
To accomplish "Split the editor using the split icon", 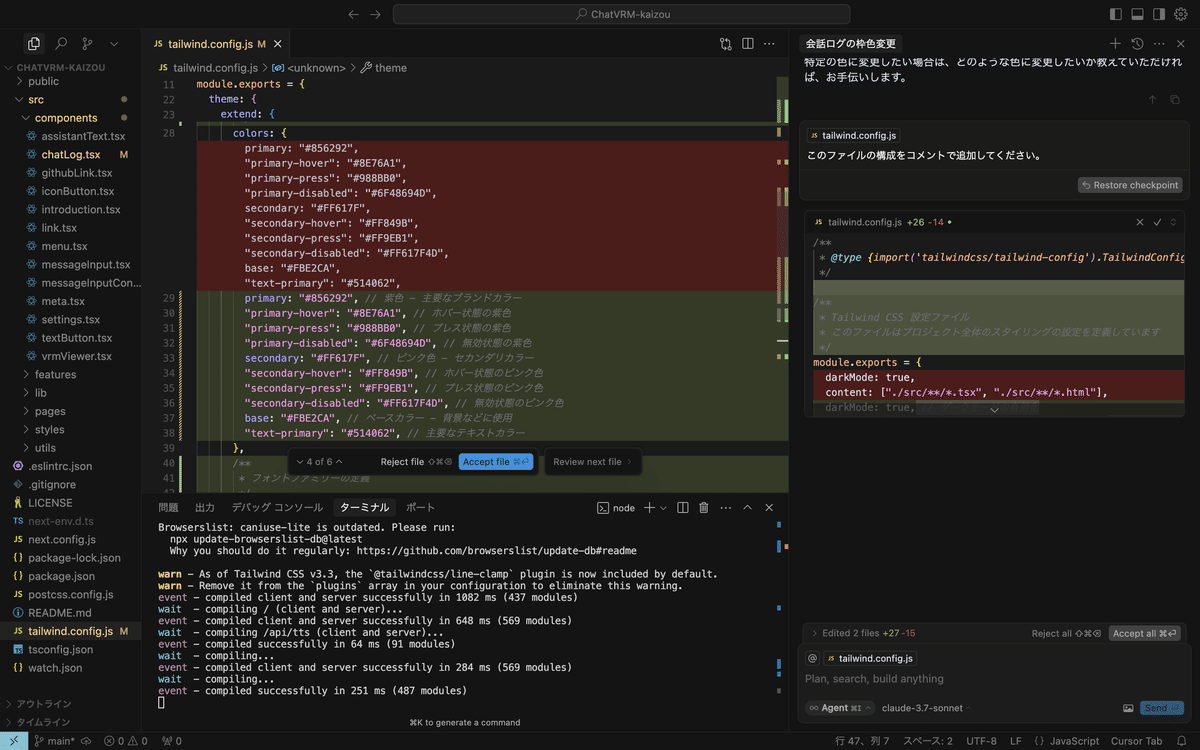I will 747,43.
